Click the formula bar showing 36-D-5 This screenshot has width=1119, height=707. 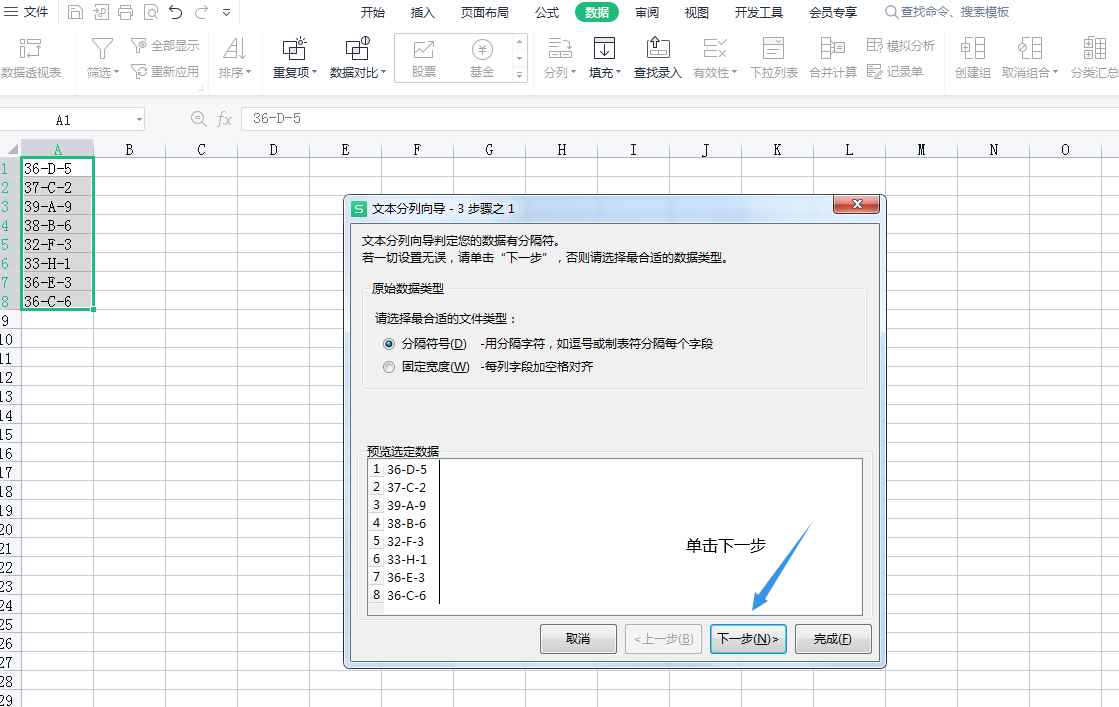(x=678, y=118)
